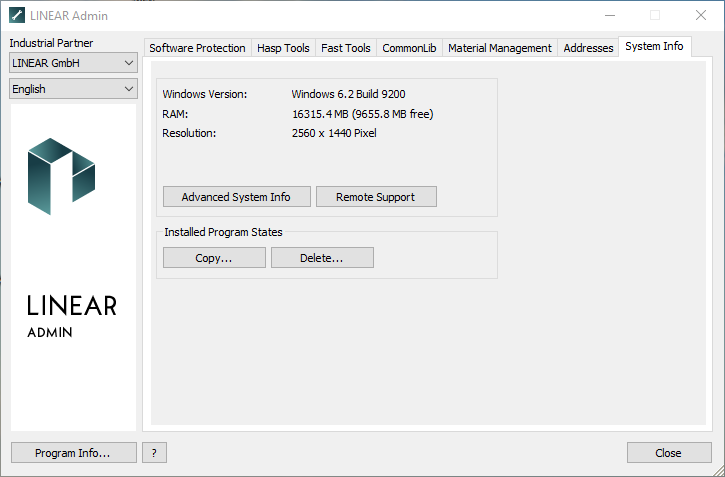
Task: Switch to the Hasp Tools tab
Action: tap(283, 48)
